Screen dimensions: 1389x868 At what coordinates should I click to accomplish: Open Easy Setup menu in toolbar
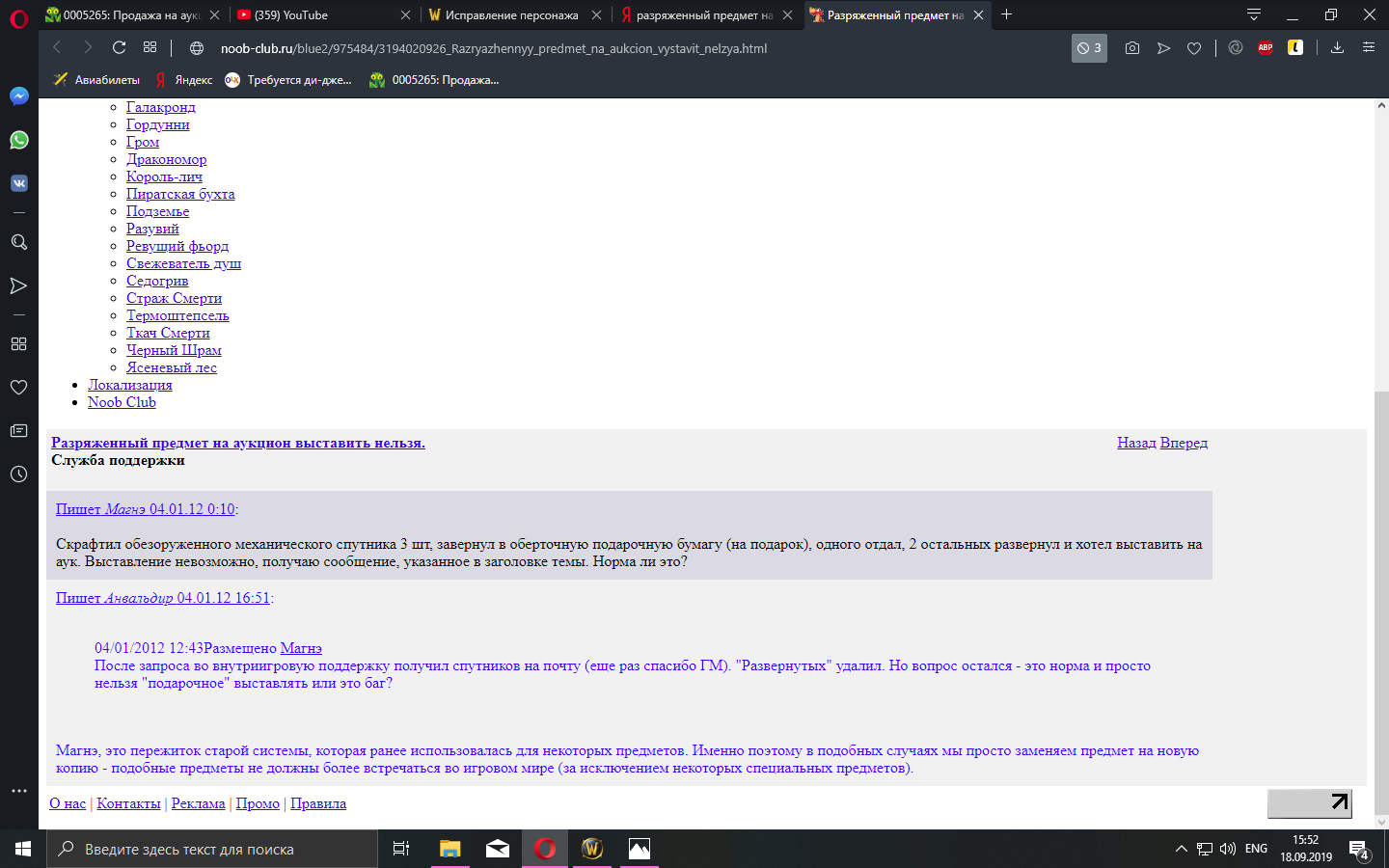pyautogui.click(x=1368, y=48)
